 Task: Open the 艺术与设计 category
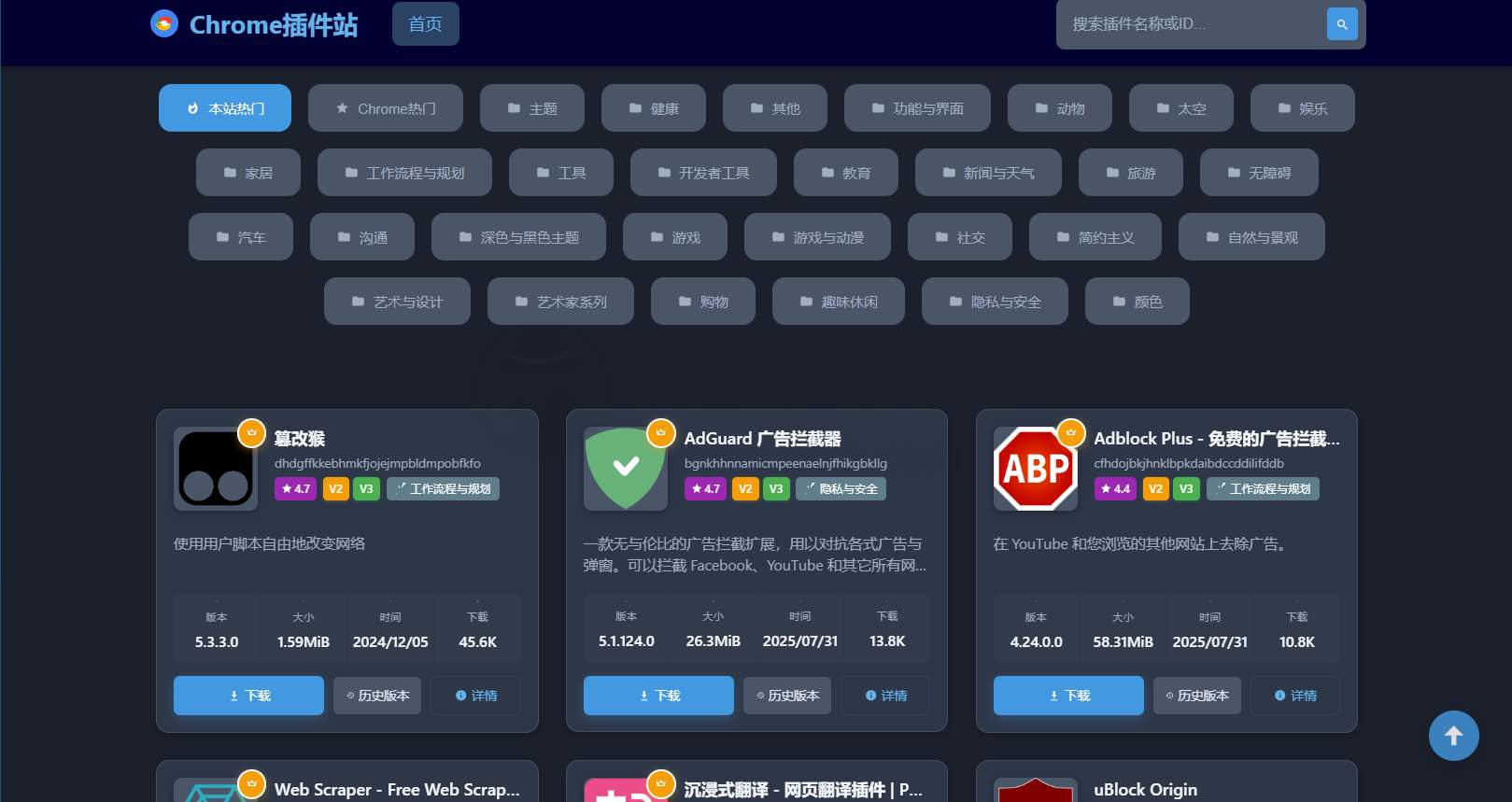[x=397, y=302]
